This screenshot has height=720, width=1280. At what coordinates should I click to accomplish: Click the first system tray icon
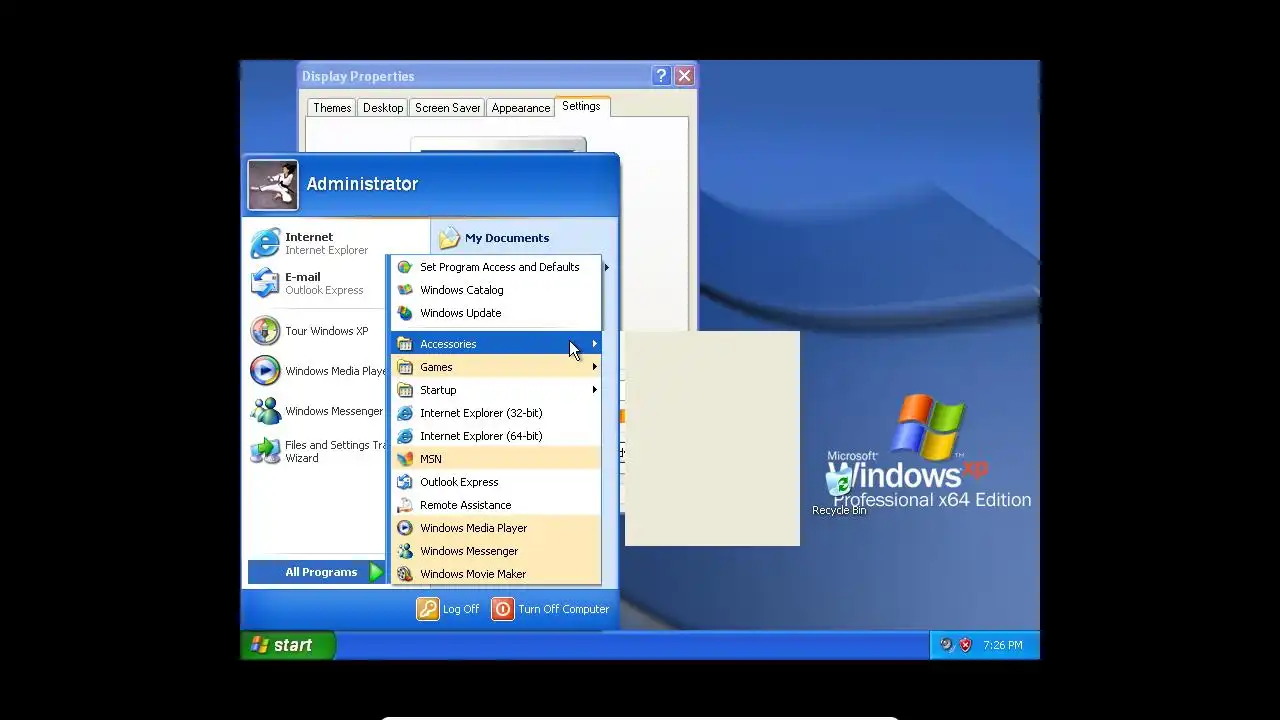[946, 646]
